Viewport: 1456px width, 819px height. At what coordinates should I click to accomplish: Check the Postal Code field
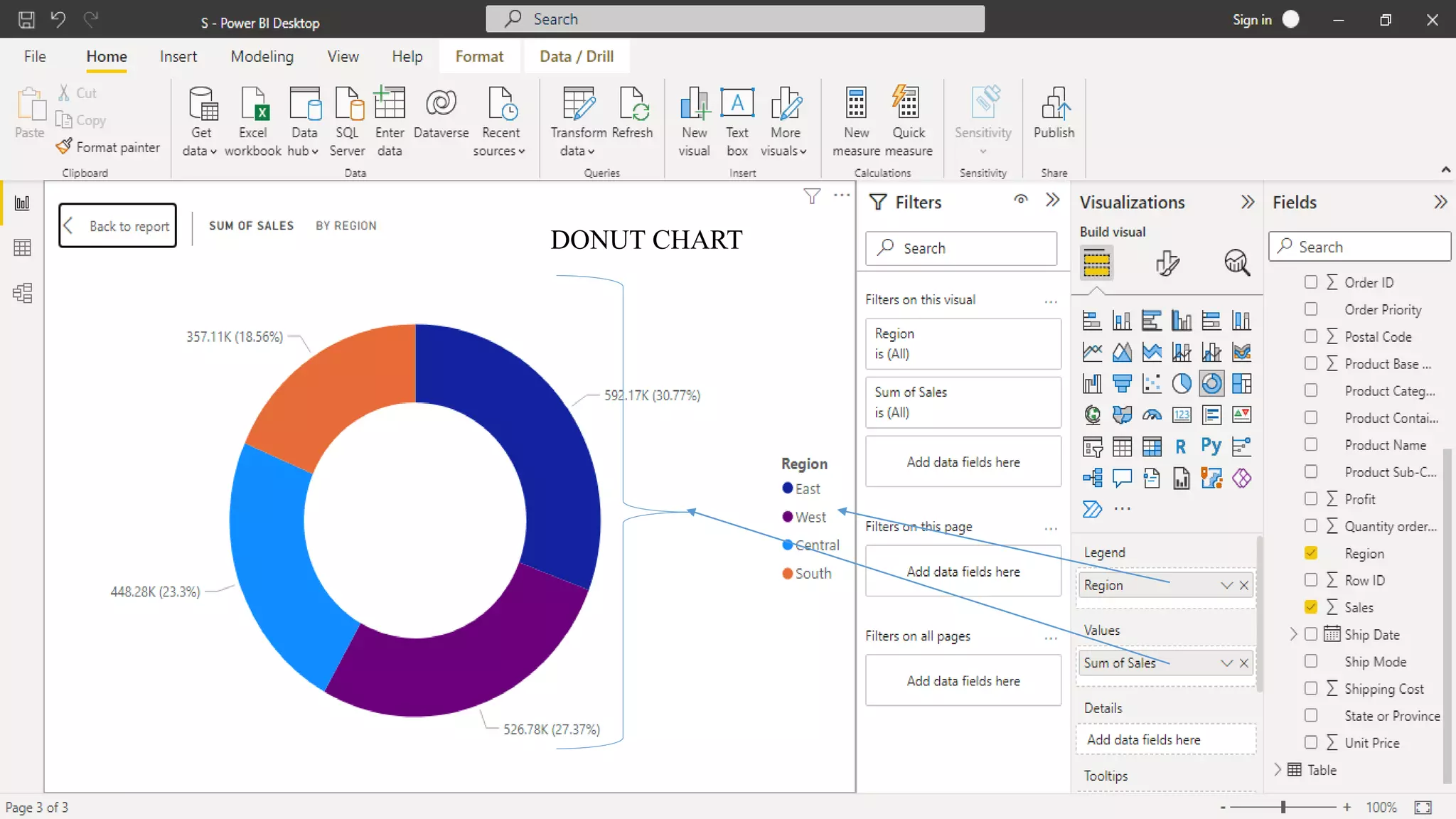point(1311,336)
